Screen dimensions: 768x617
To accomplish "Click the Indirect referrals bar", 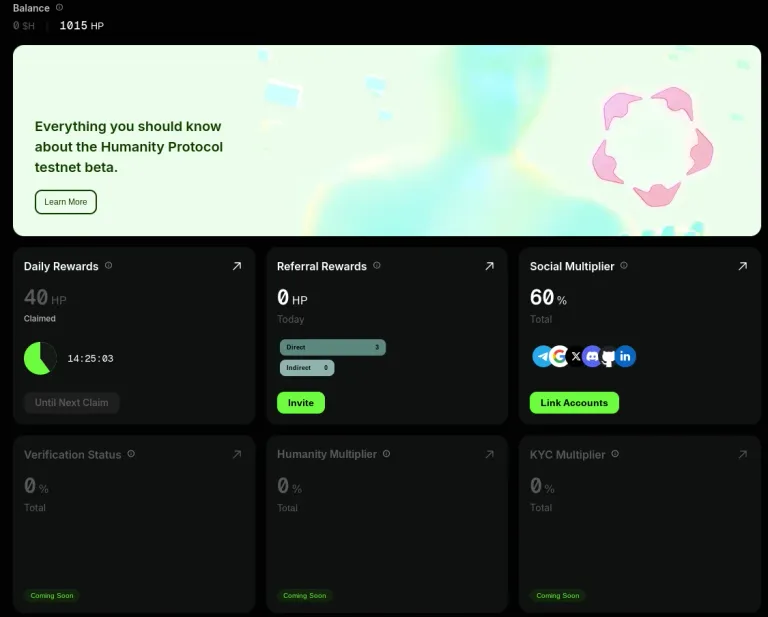I will point(307,368).
